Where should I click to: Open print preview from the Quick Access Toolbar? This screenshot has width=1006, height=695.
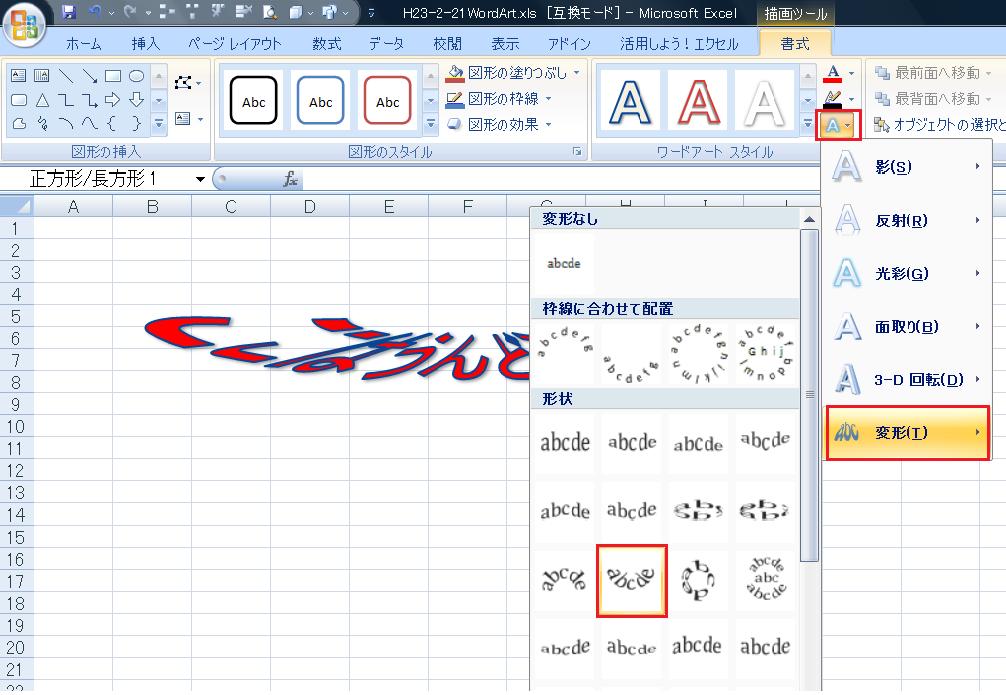270,12
